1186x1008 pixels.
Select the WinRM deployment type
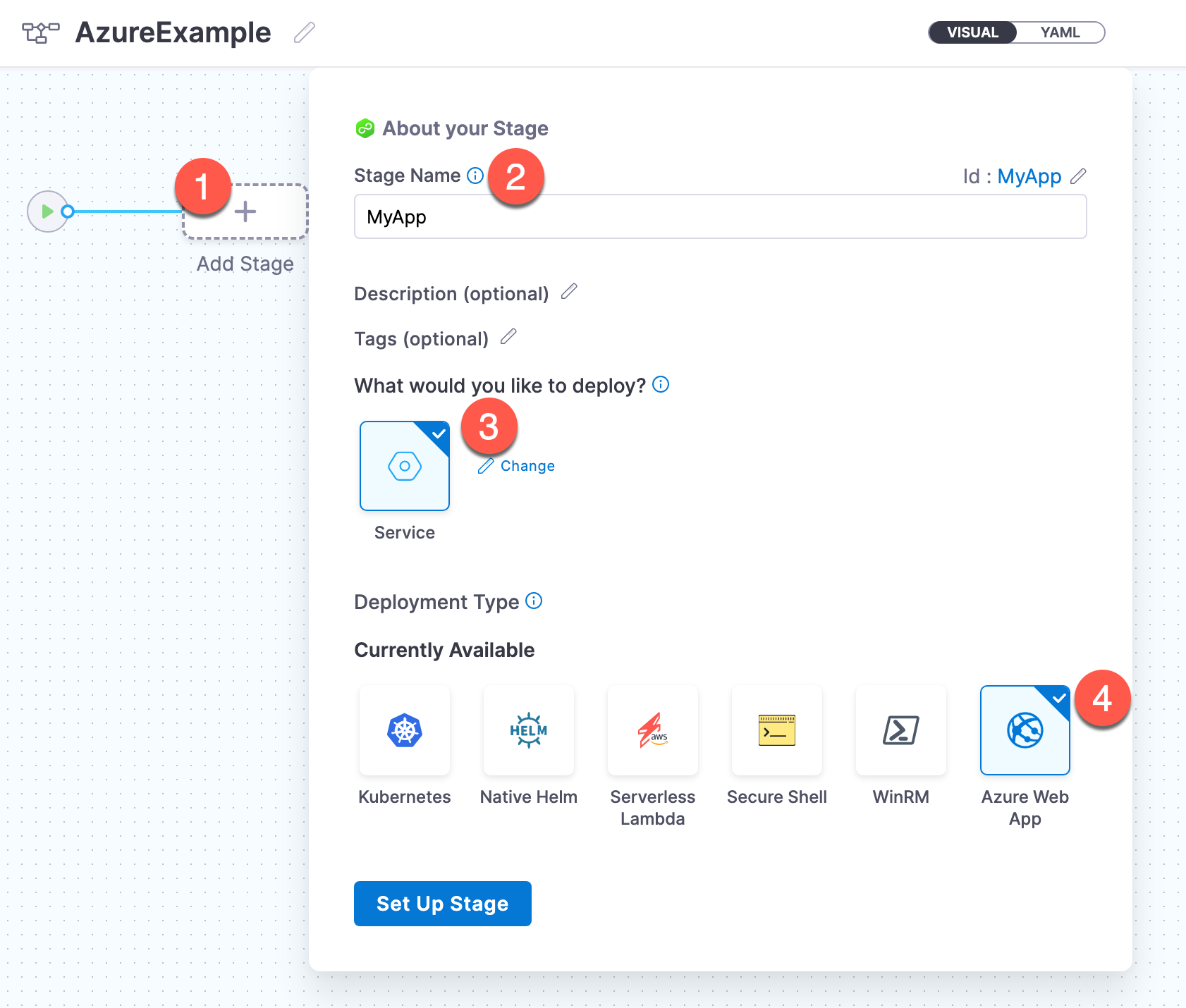tap(900, 730)
